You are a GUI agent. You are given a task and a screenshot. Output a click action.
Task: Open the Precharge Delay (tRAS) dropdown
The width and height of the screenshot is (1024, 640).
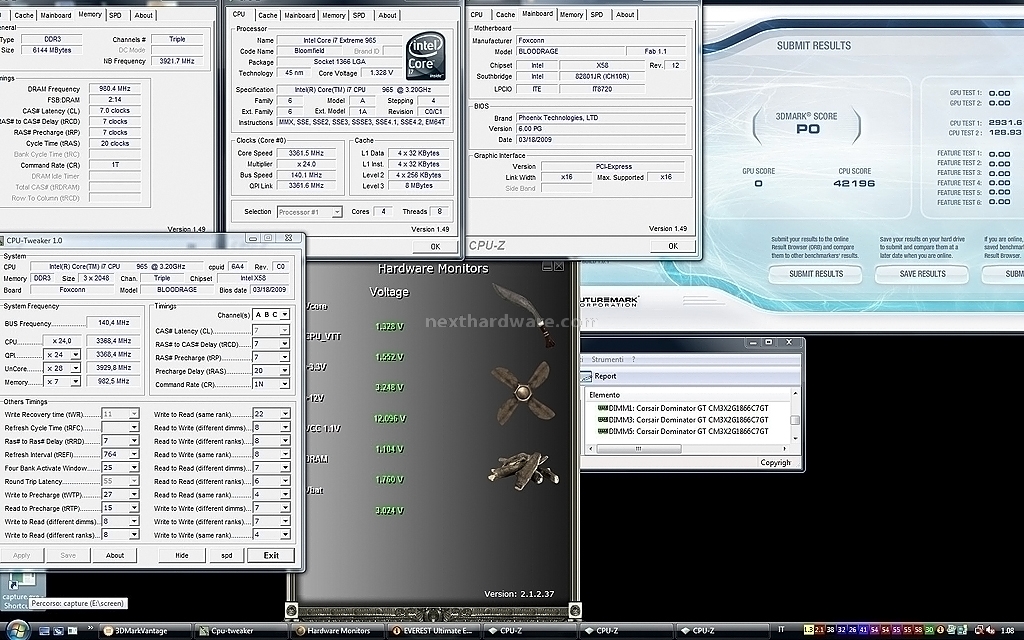[x=285, y=371]
